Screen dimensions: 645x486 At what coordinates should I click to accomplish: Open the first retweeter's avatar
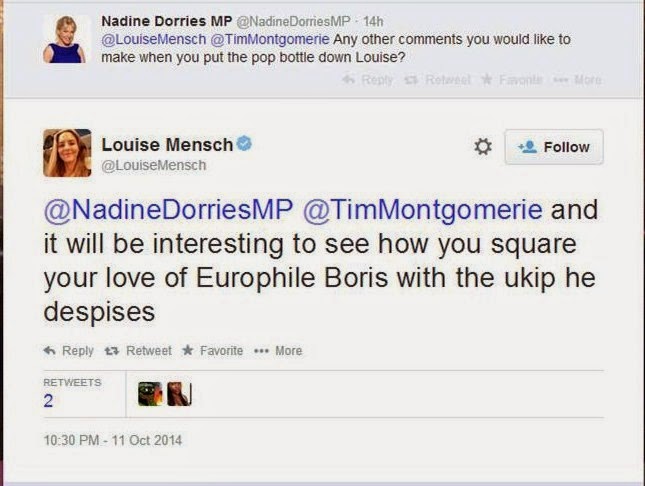[x=149, y=395]
